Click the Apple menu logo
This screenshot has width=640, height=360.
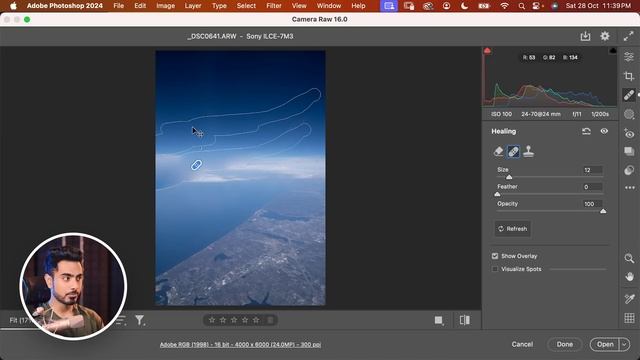click(13, 6)
